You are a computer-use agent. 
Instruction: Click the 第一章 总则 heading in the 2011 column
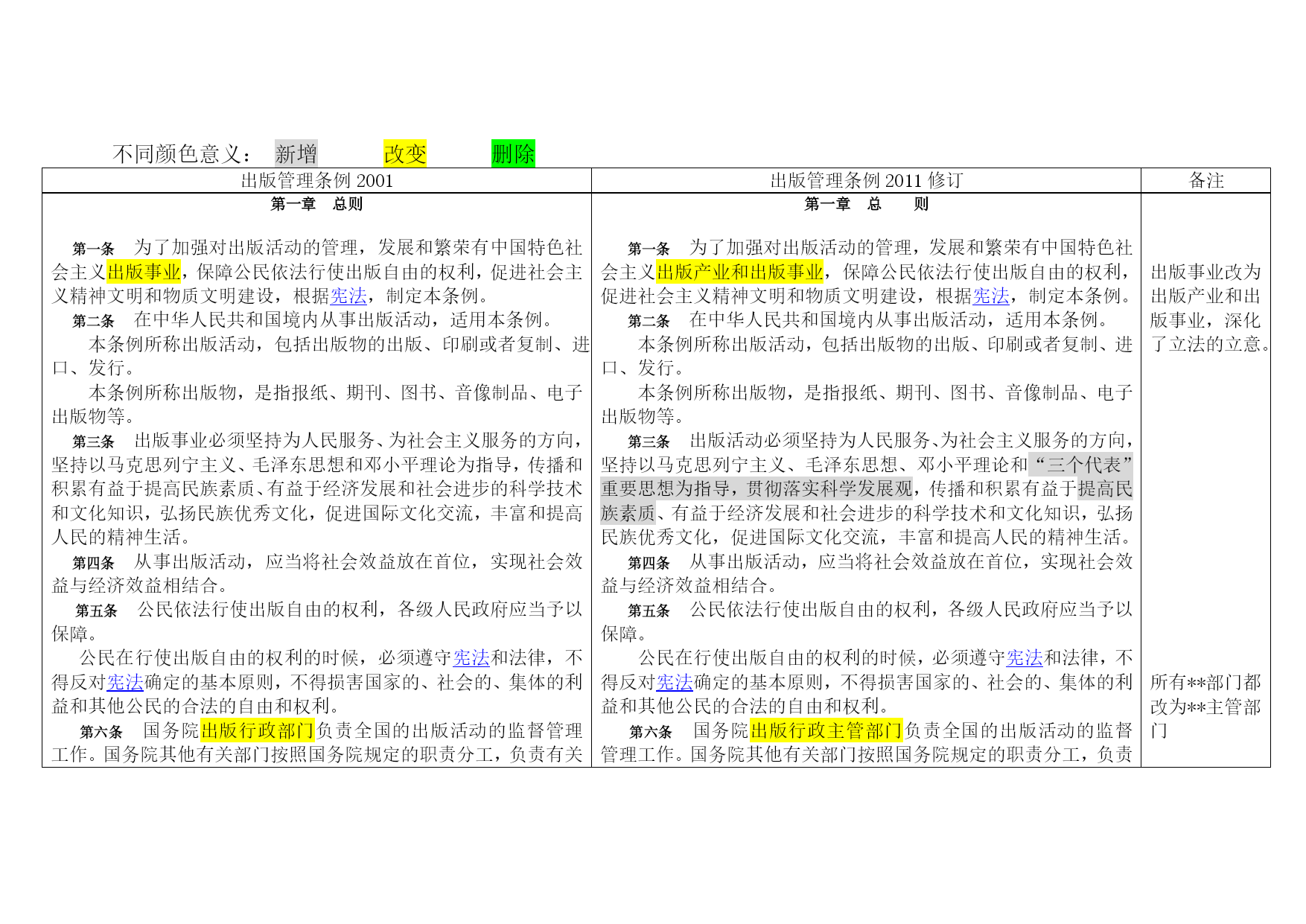coord(866,204)
